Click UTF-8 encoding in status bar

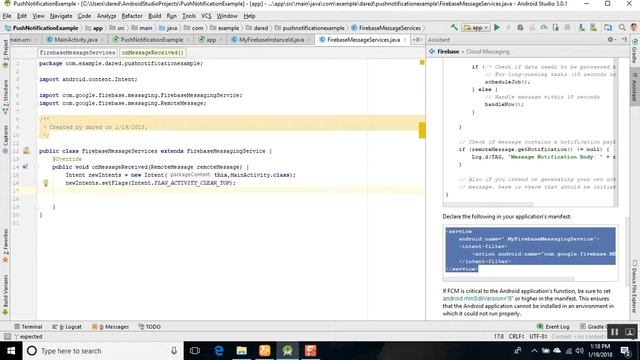pyautogui.click(x=538, y=336)
